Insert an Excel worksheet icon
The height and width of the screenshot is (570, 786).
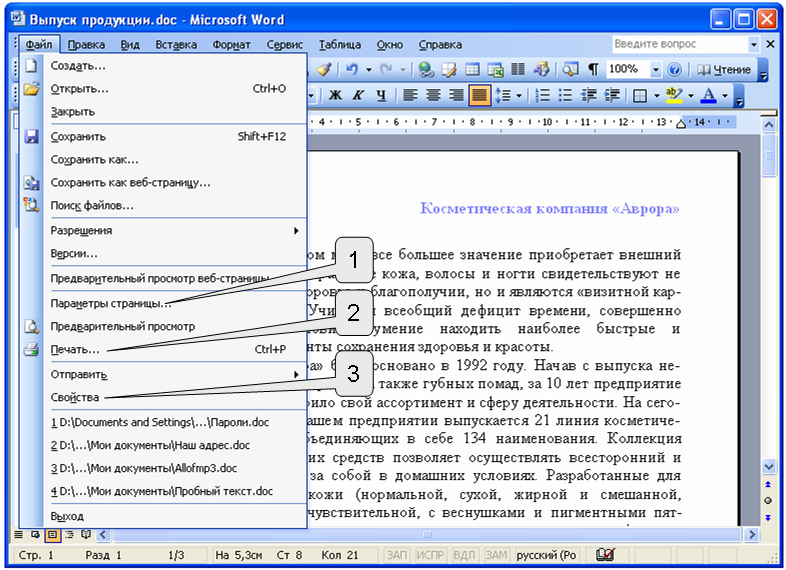point(495,69)
